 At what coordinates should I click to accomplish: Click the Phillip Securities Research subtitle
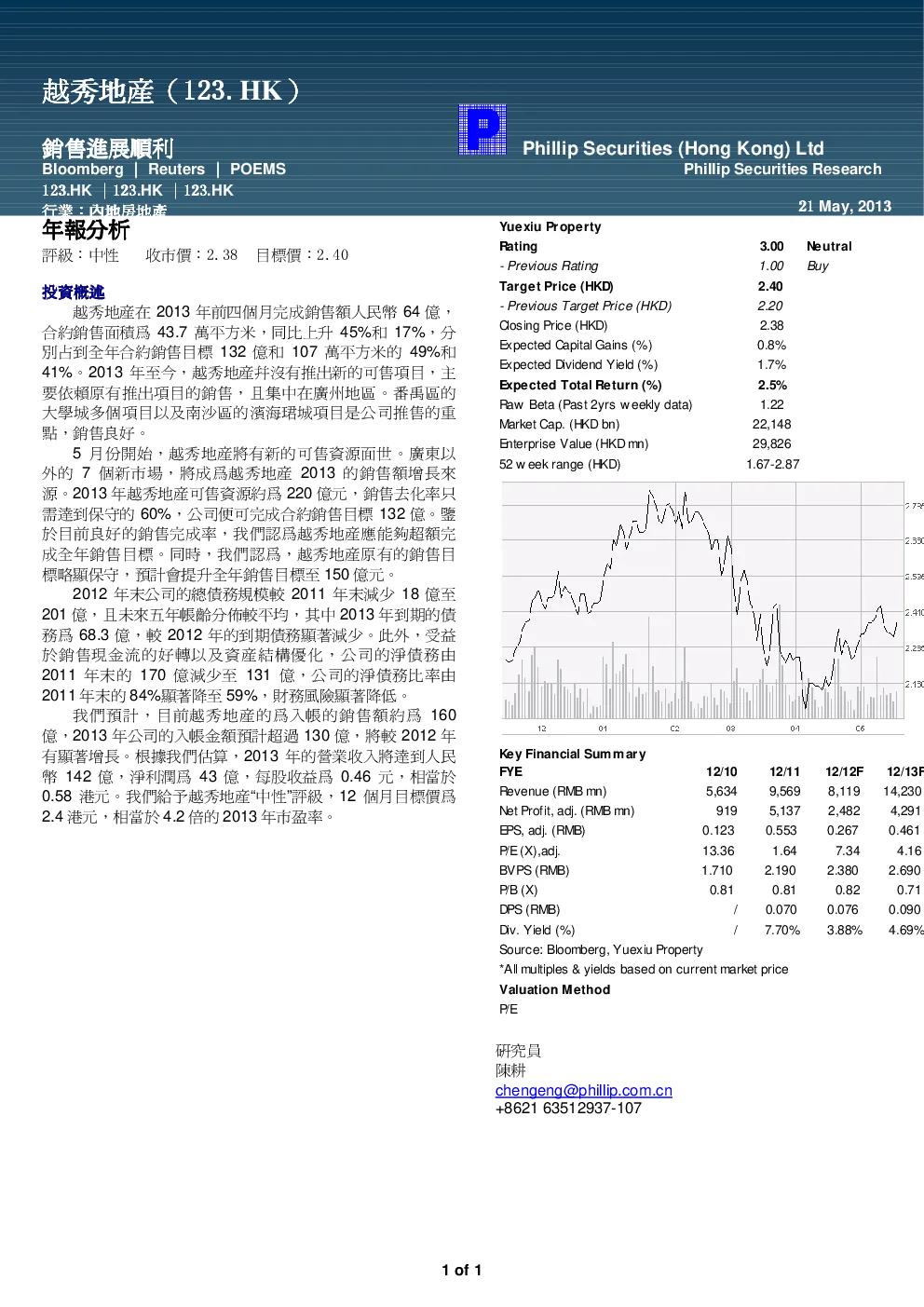coord(782,170)
